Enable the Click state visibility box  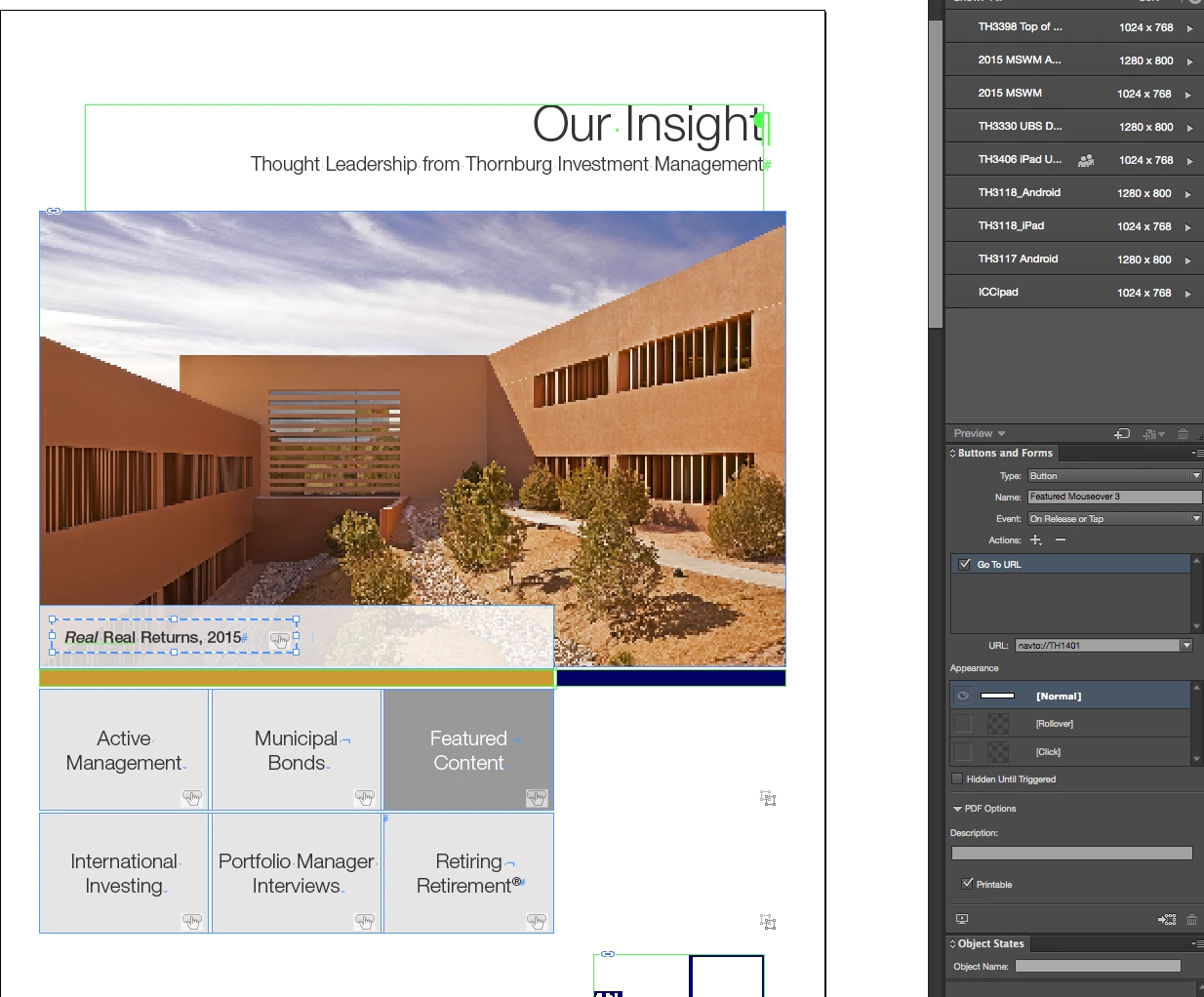963,751
